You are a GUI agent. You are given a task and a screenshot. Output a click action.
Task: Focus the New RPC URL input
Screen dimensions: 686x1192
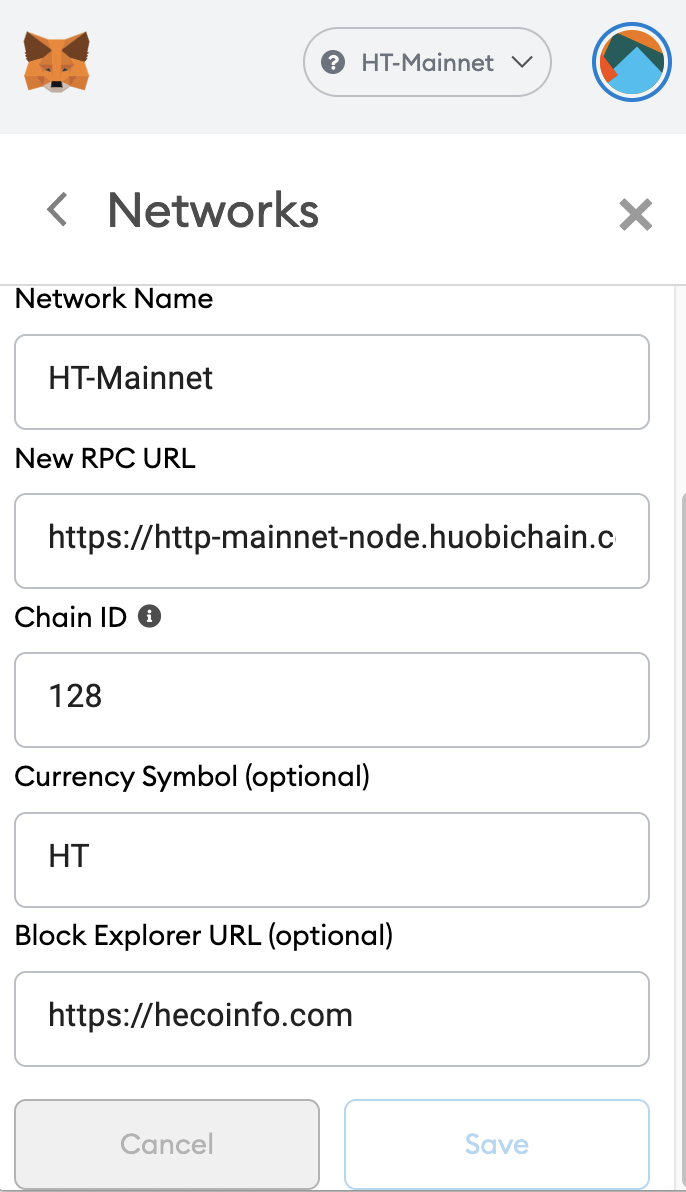[x=332, y=541]
